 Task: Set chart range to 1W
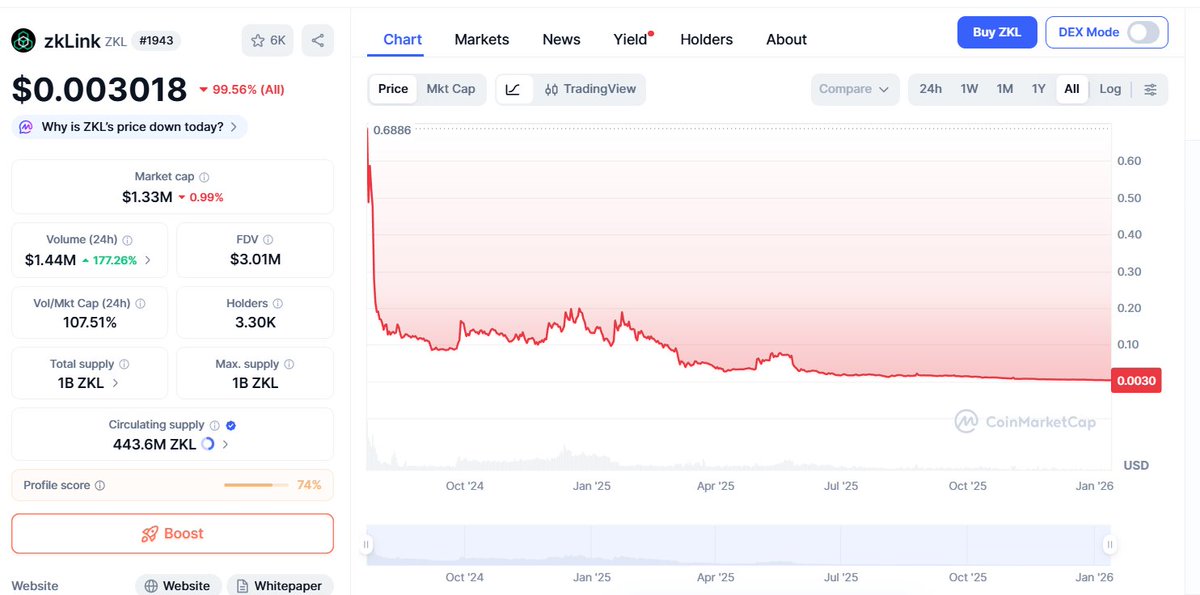(x=969, y=89)
